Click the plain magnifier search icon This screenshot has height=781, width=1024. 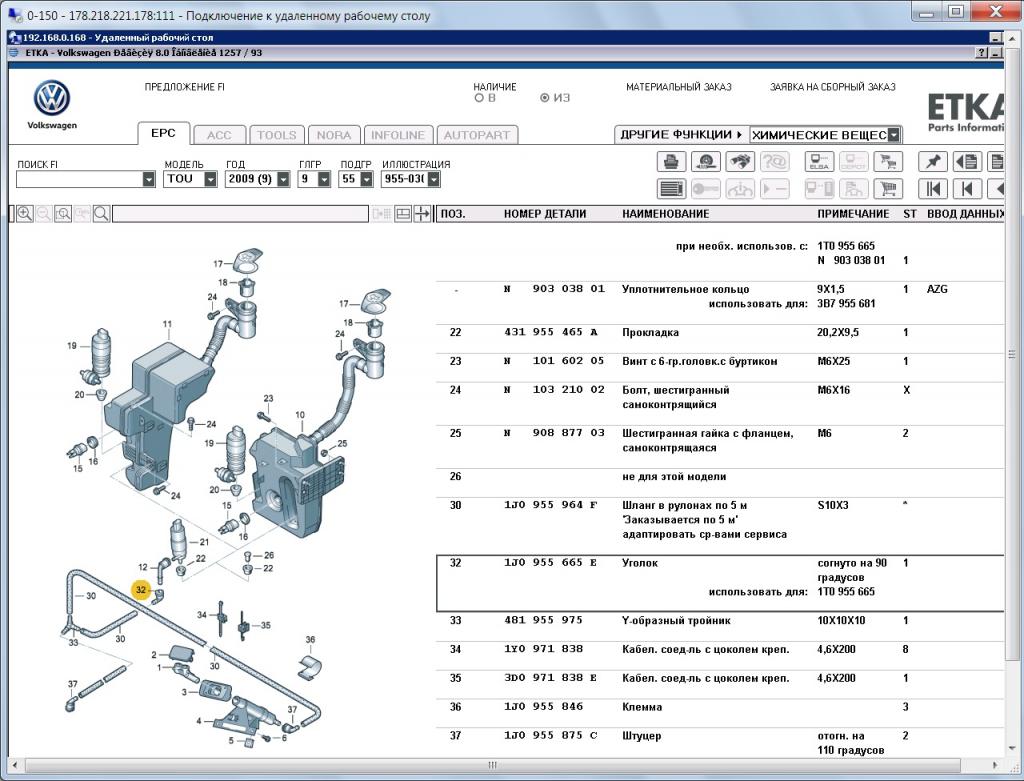tap(101, 214)
